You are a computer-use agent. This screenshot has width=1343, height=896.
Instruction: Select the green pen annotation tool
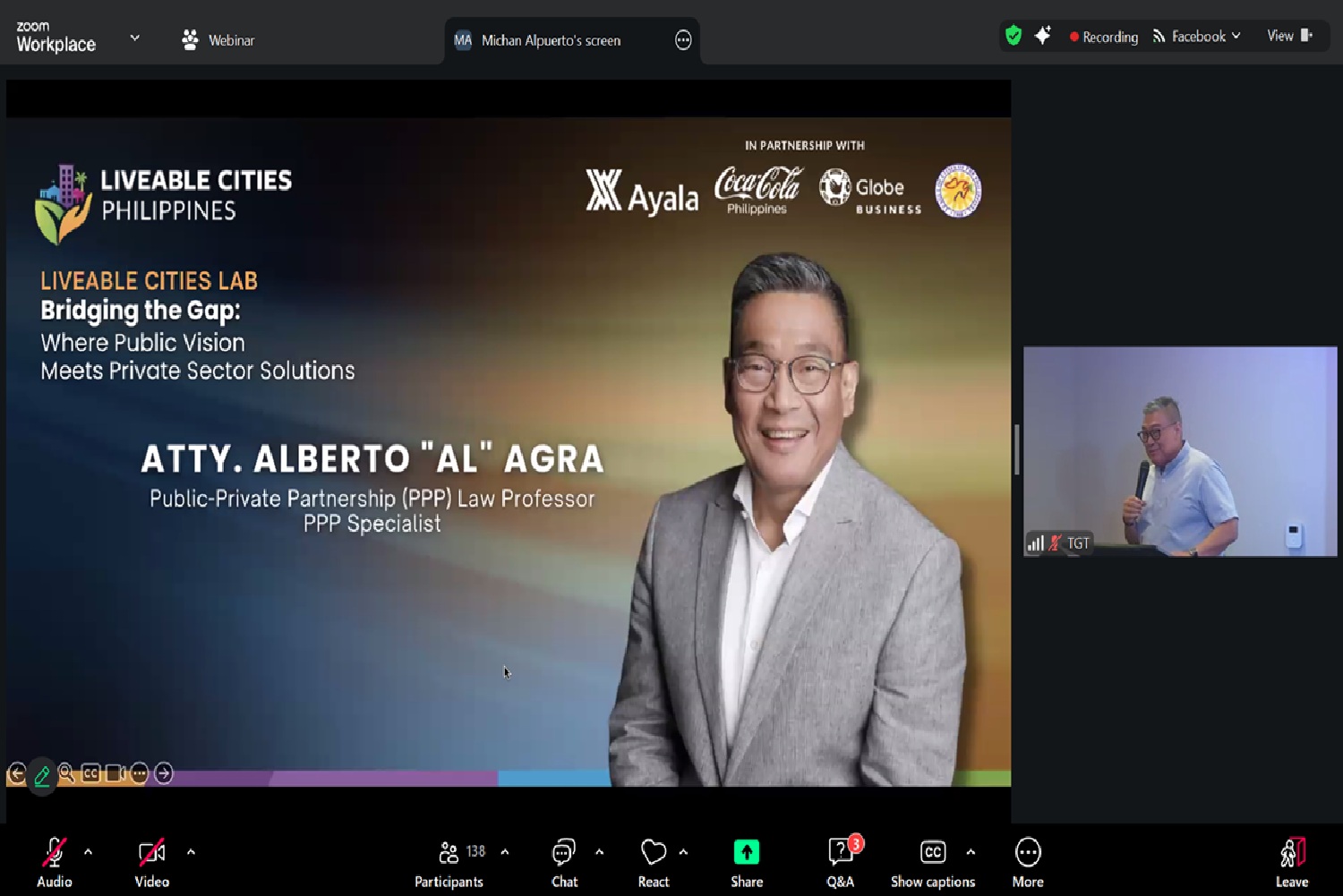[42, 775]
